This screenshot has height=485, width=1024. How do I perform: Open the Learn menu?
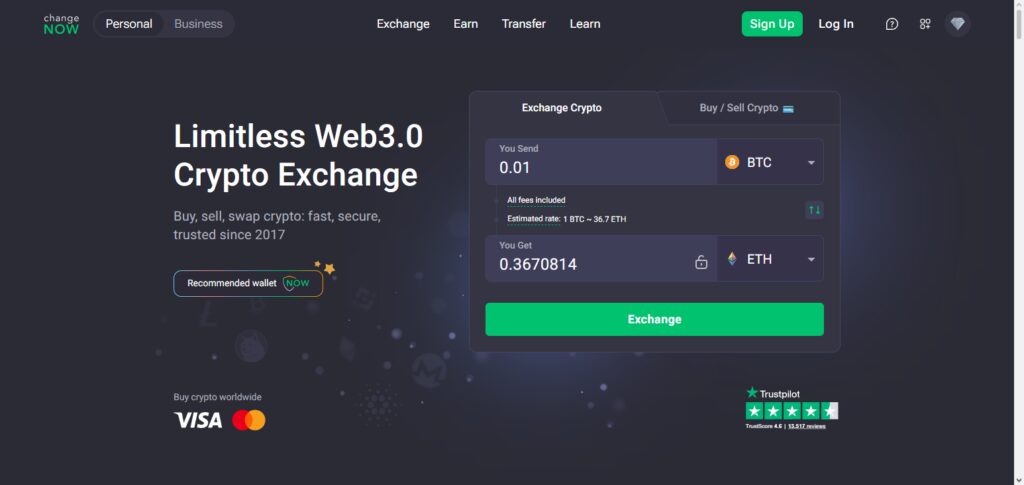[x=585, y=24]
